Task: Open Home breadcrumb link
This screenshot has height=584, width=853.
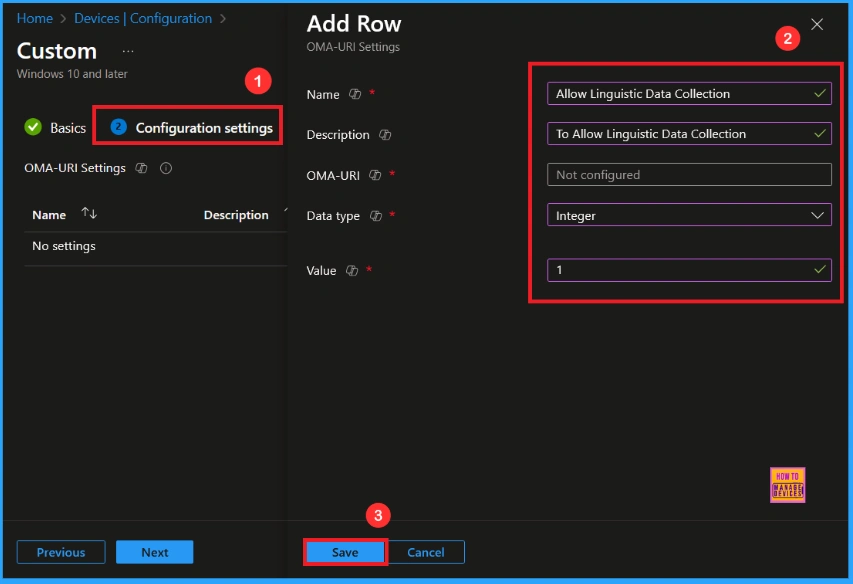Action: pos(34,18)
